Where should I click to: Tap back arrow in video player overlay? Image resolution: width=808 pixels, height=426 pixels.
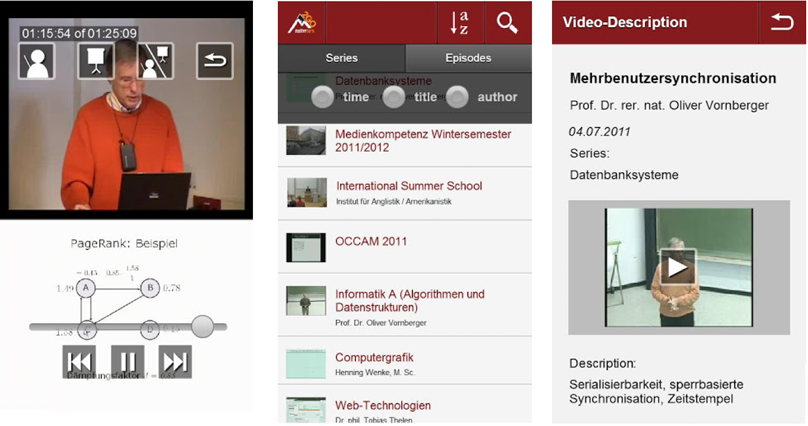(214, 62)
